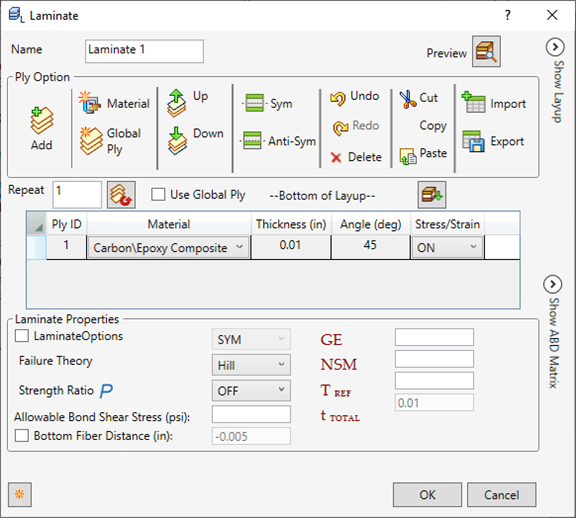Viewport: 576px width, 518px height.
Task: Apply Sym symmetric layup option
Action: [254, 103]
